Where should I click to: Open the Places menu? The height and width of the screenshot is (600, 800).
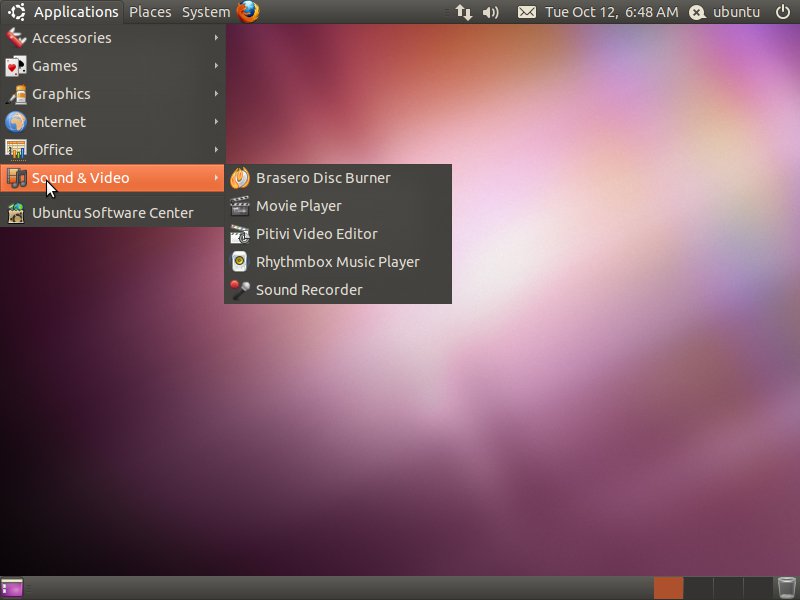150,12
